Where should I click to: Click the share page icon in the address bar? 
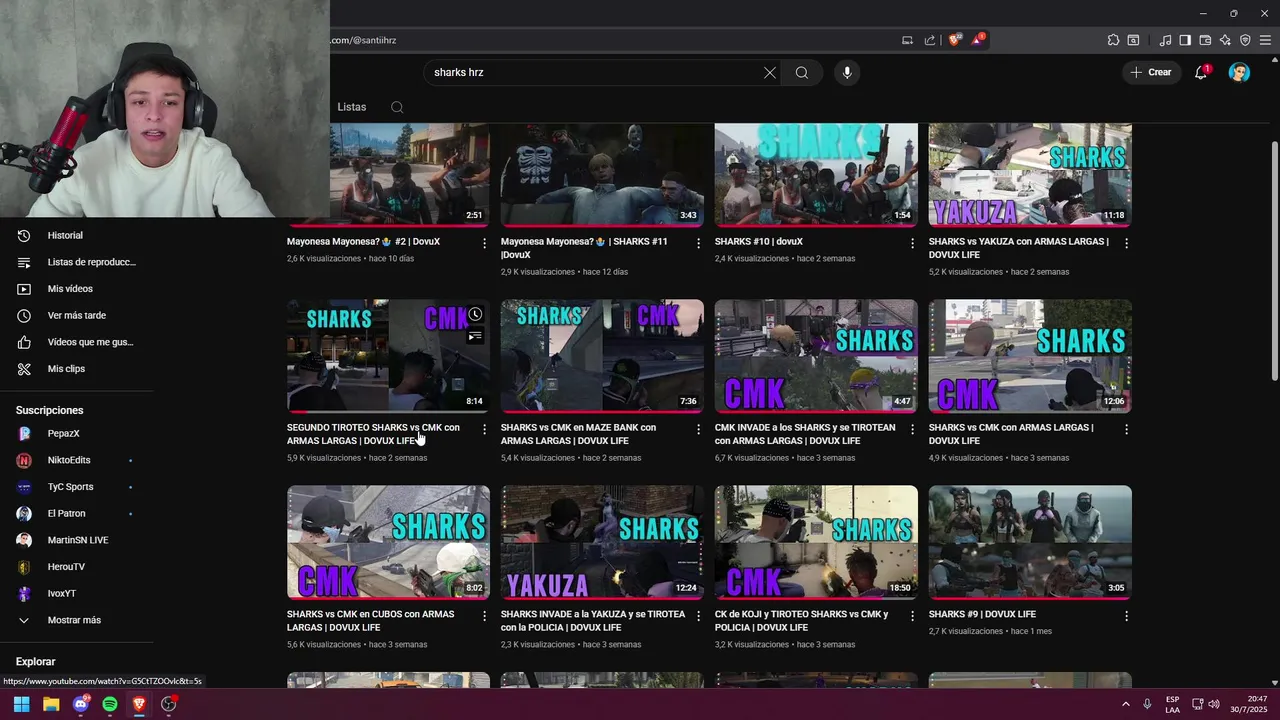click(x=930, y=40)
